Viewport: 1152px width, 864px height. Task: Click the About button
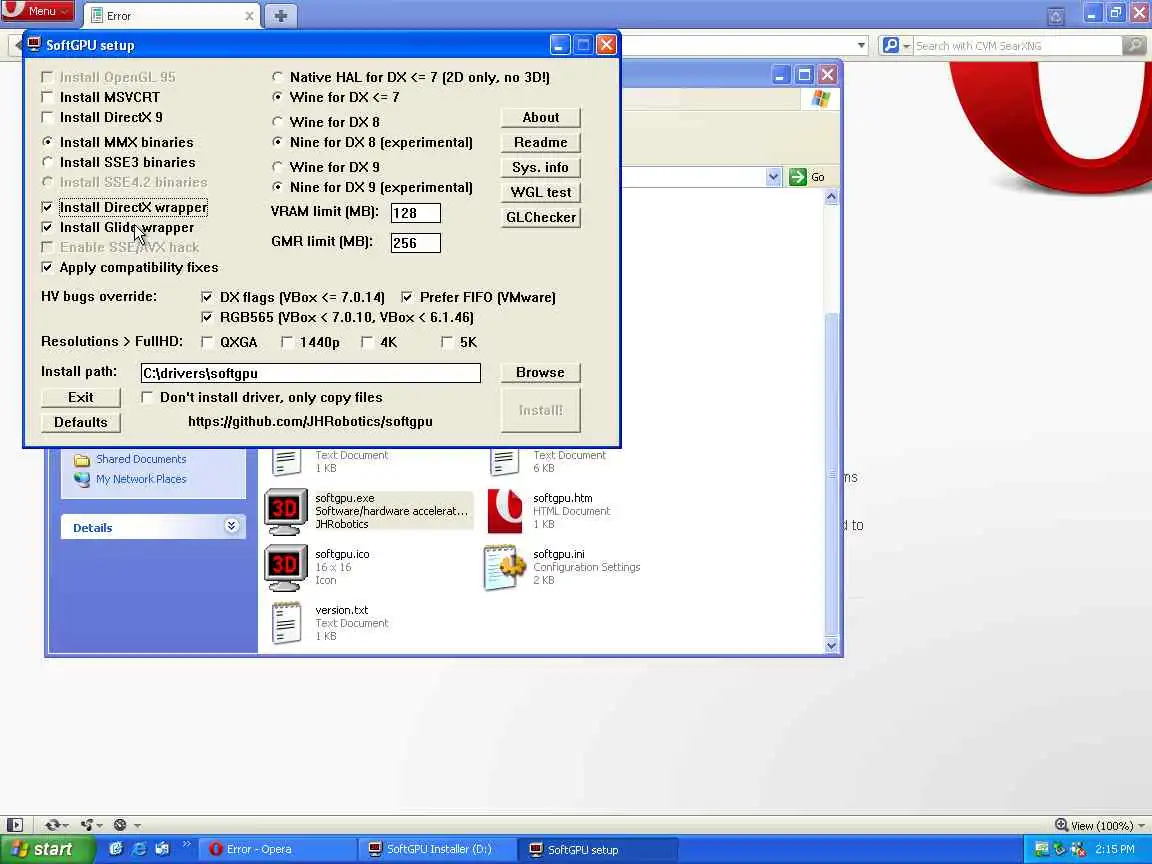click(541, 118)
